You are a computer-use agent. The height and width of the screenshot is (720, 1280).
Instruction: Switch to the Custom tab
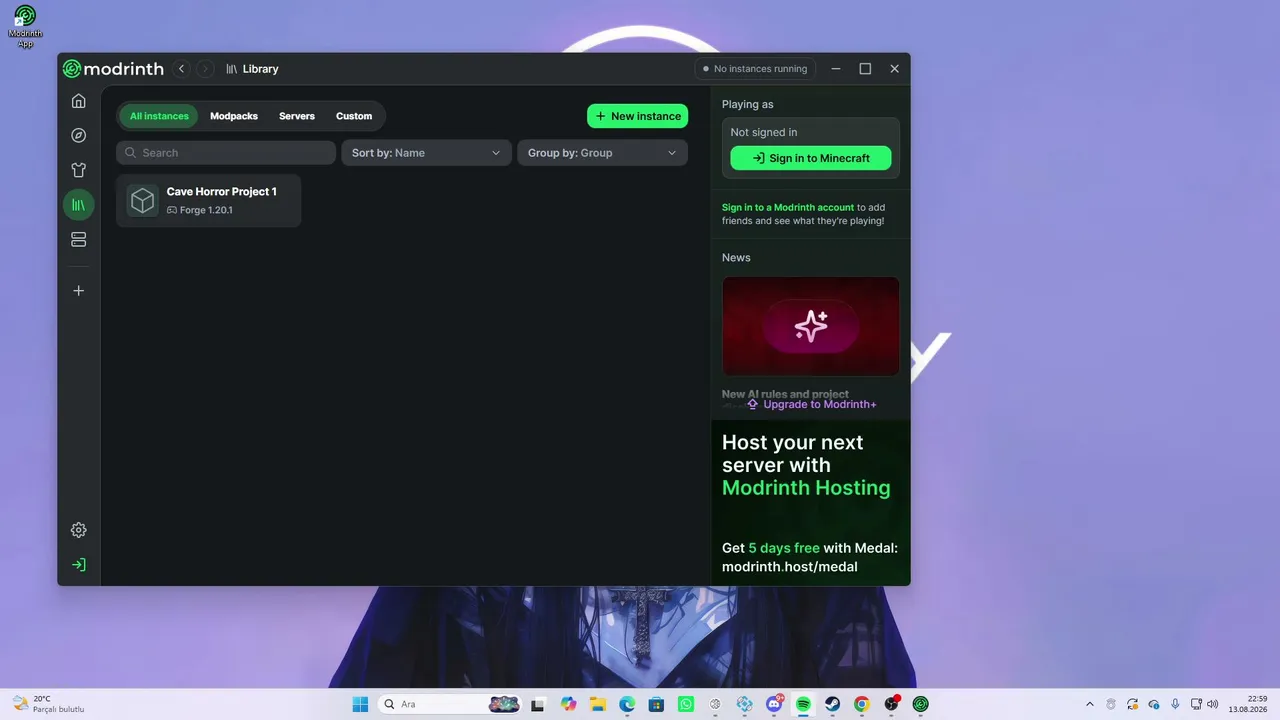(354, 116)
